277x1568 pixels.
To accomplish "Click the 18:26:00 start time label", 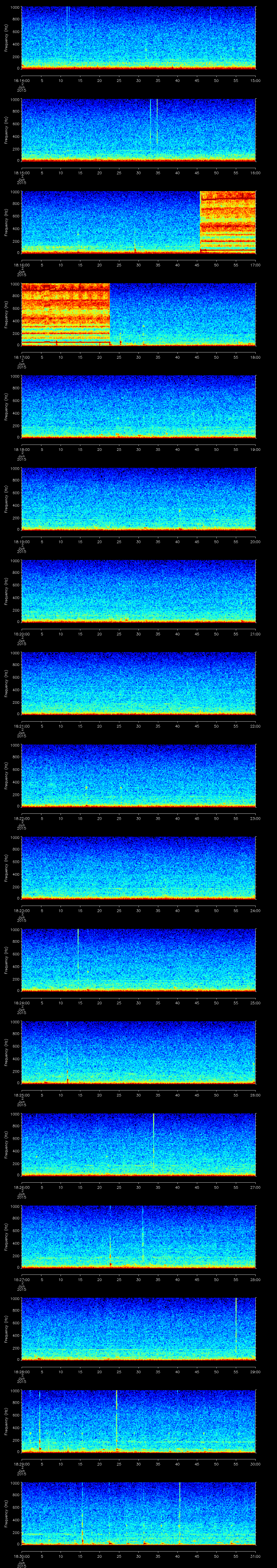I will coord(21,1187).
